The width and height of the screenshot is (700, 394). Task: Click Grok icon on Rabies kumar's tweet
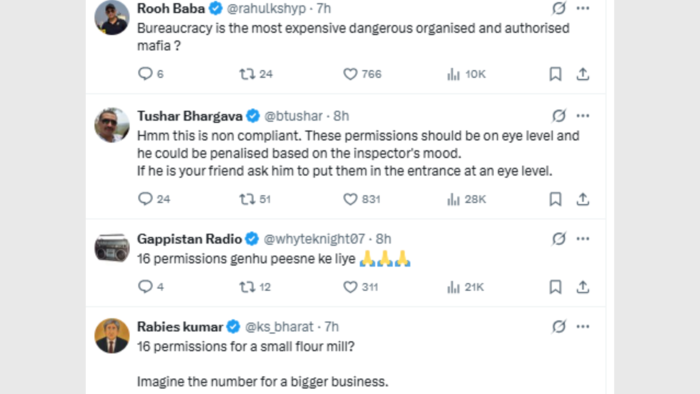[x=558, y=327]
